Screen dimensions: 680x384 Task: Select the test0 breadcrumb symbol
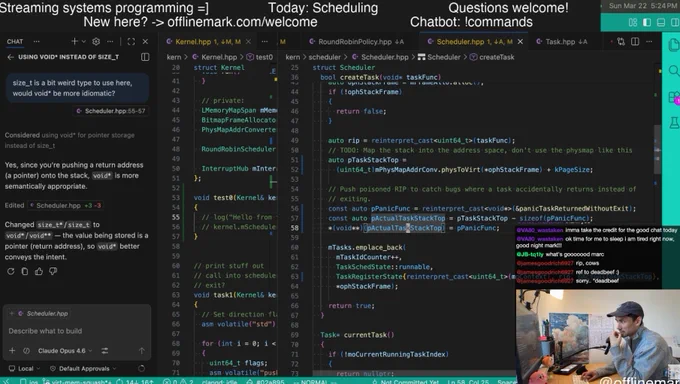click(x=259, y=57)
